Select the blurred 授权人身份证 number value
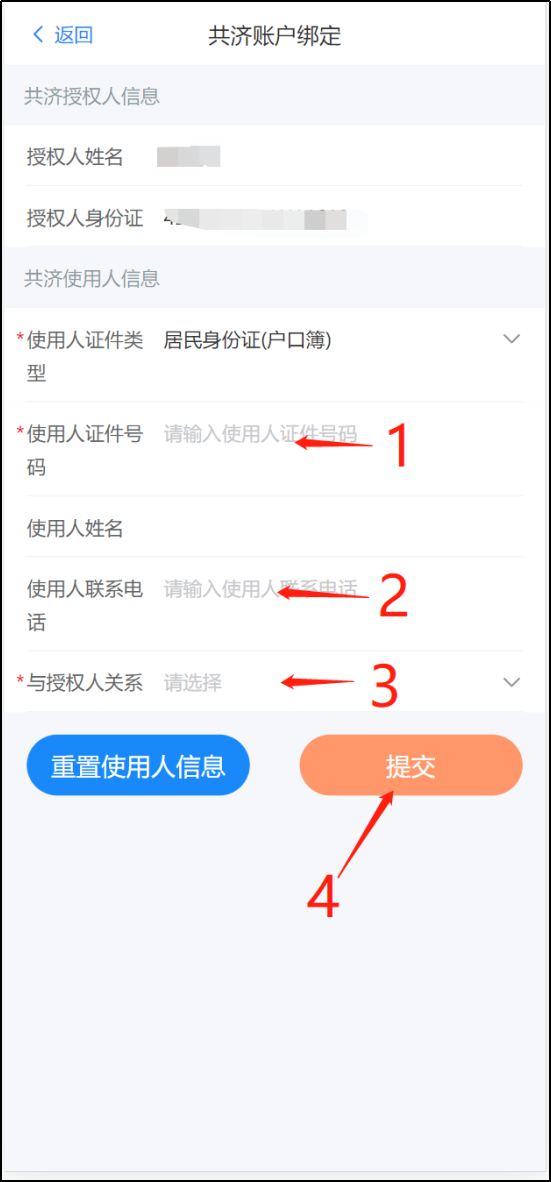 [255, 219]
